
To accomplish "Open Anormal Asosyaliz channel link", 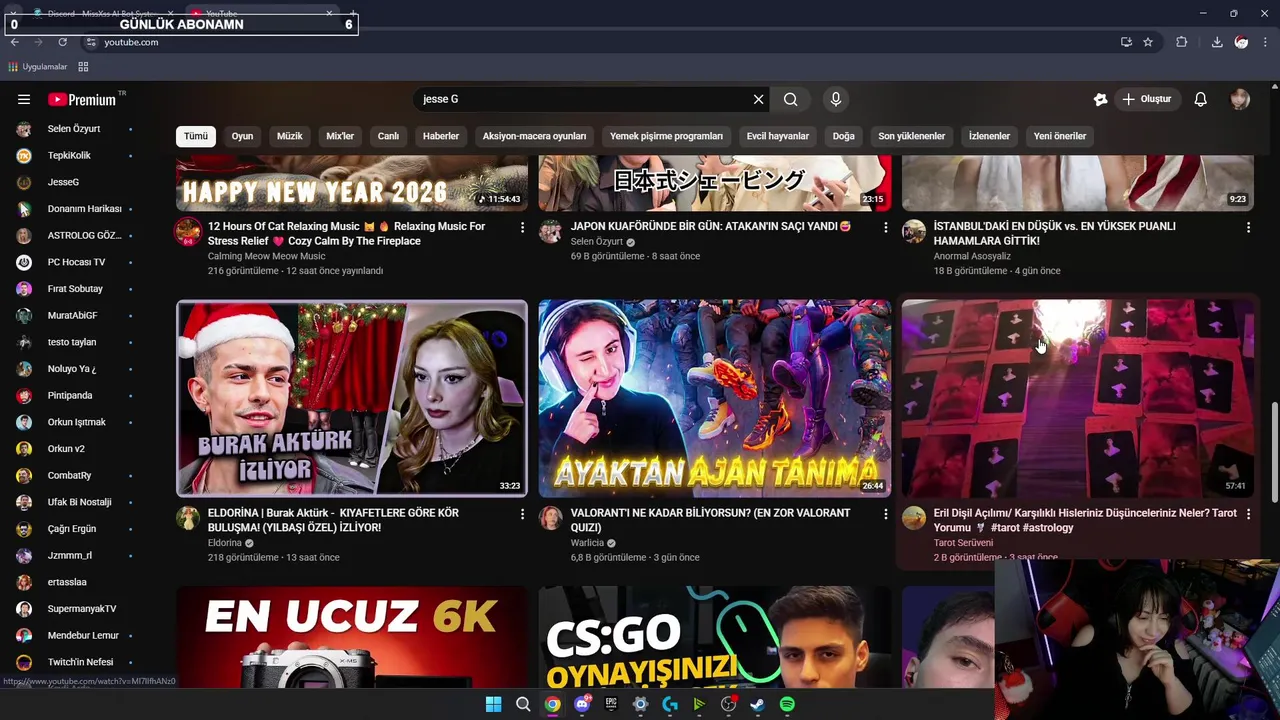I will click(x=972, y=256).
